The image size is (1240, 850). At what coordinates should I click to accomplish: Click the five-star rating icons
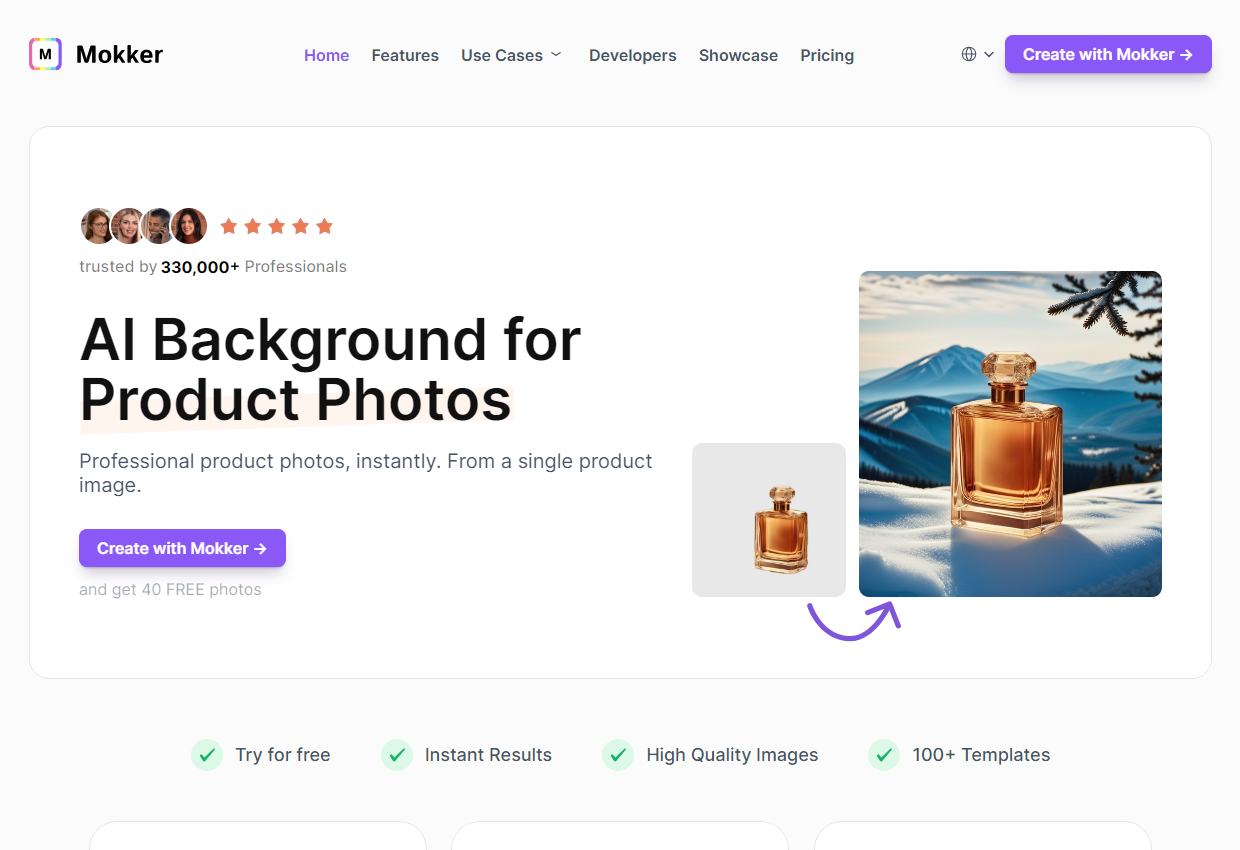[x=276, y=226]
